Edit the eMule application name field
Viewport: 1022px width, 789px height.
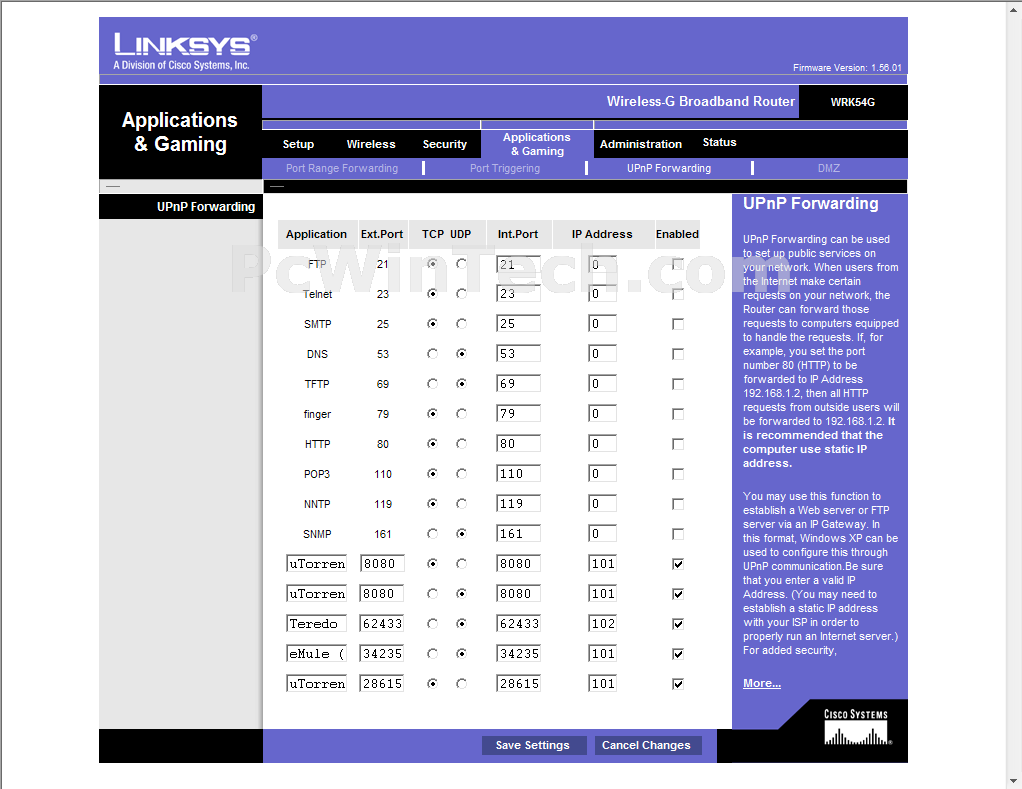click(x=317, y=654)
